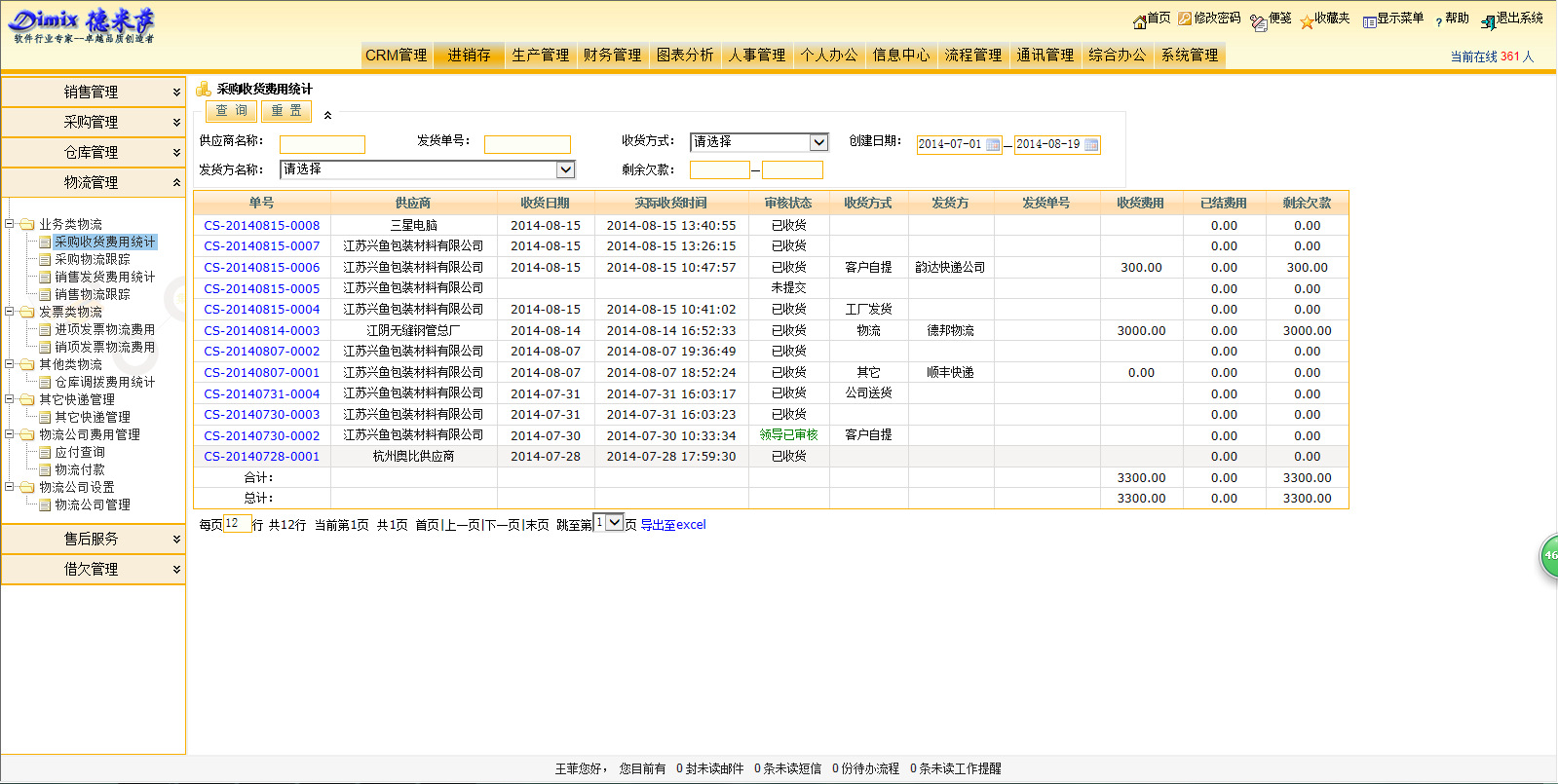
Task: Collapse the 物流管理 sidebar section
Action: click(94, 182)
